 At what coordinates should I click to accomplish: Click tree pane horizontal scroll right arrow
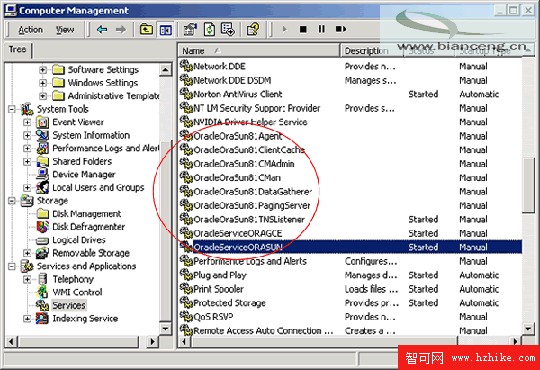[152, 342]
